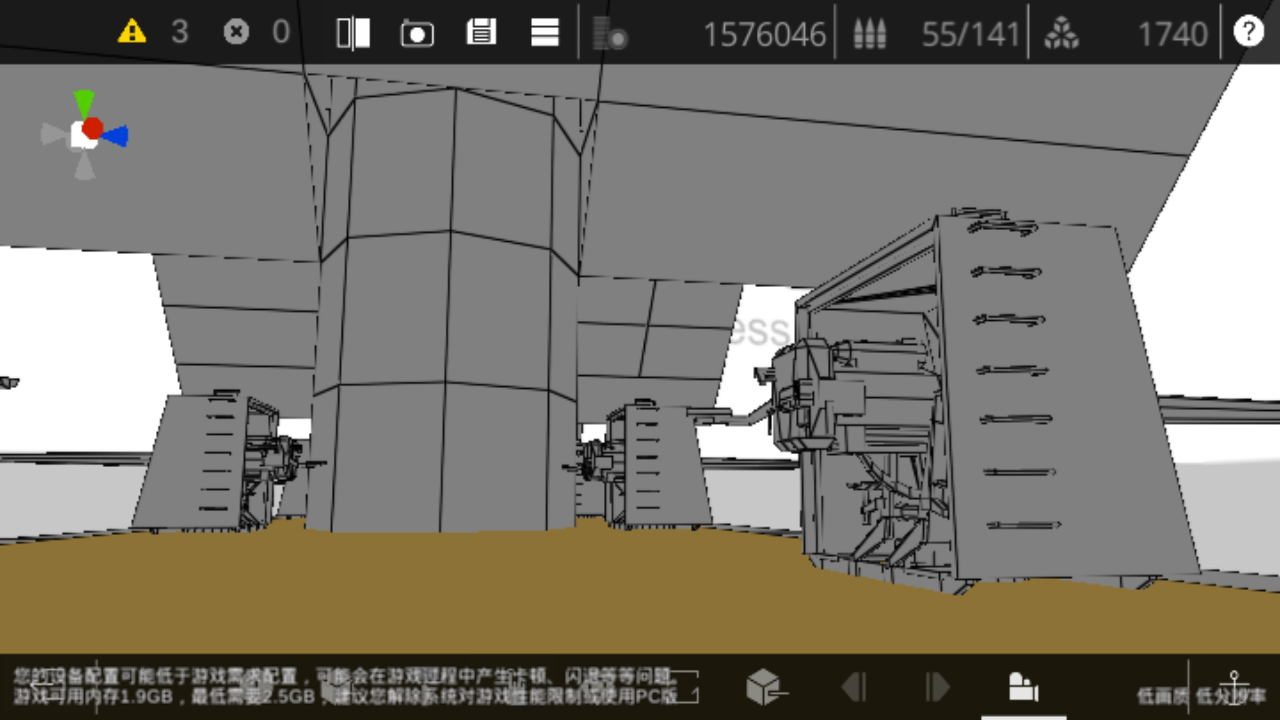Screen dimensions: 1280x720
Task: Toggle the 低画质 low quality label
Action: (x=1162, y=696)
